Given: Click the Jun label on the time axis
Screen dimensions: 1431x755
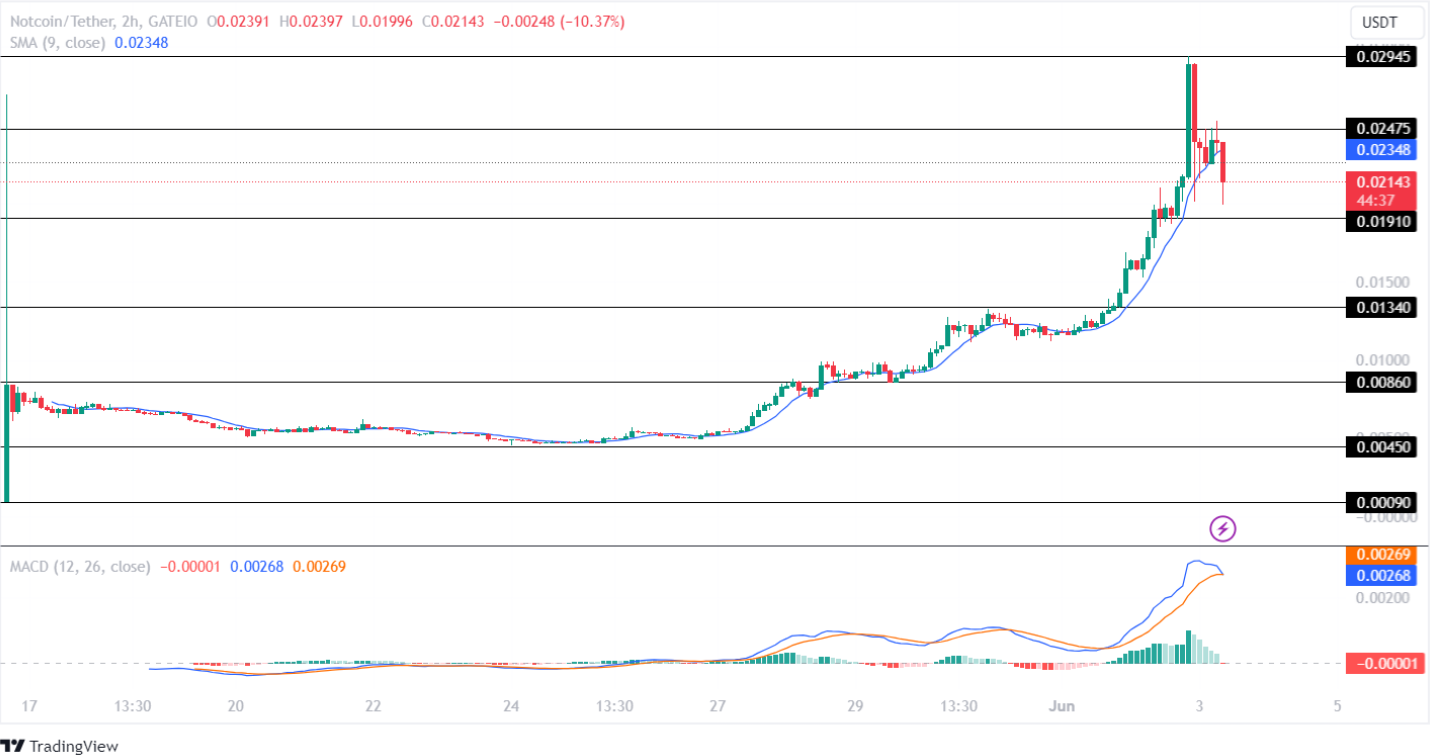Looking at the screenshot, I should pyautogui.click(x=1062, y=706).
